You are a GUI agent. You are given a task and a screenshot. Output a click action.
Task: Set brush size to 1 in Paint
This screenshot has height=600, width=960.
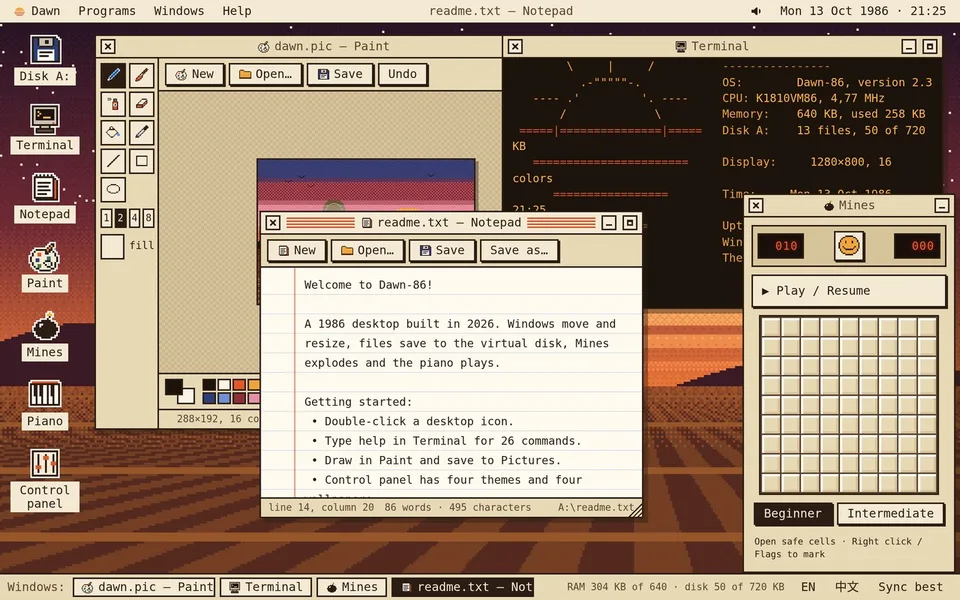pyautogui.click(x=107, y=217)
